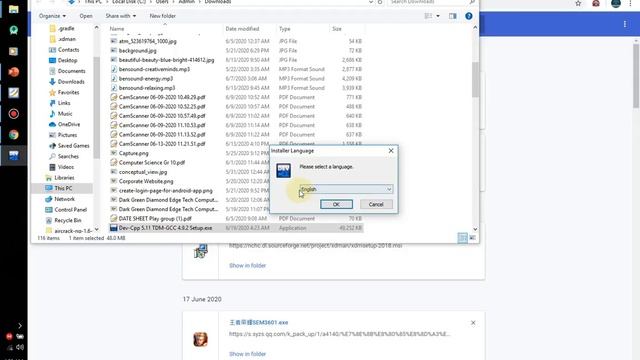Screen dimensions: 640x360
Task: Click Show in folder link under xdmsetup download
Action: (247, 265)
